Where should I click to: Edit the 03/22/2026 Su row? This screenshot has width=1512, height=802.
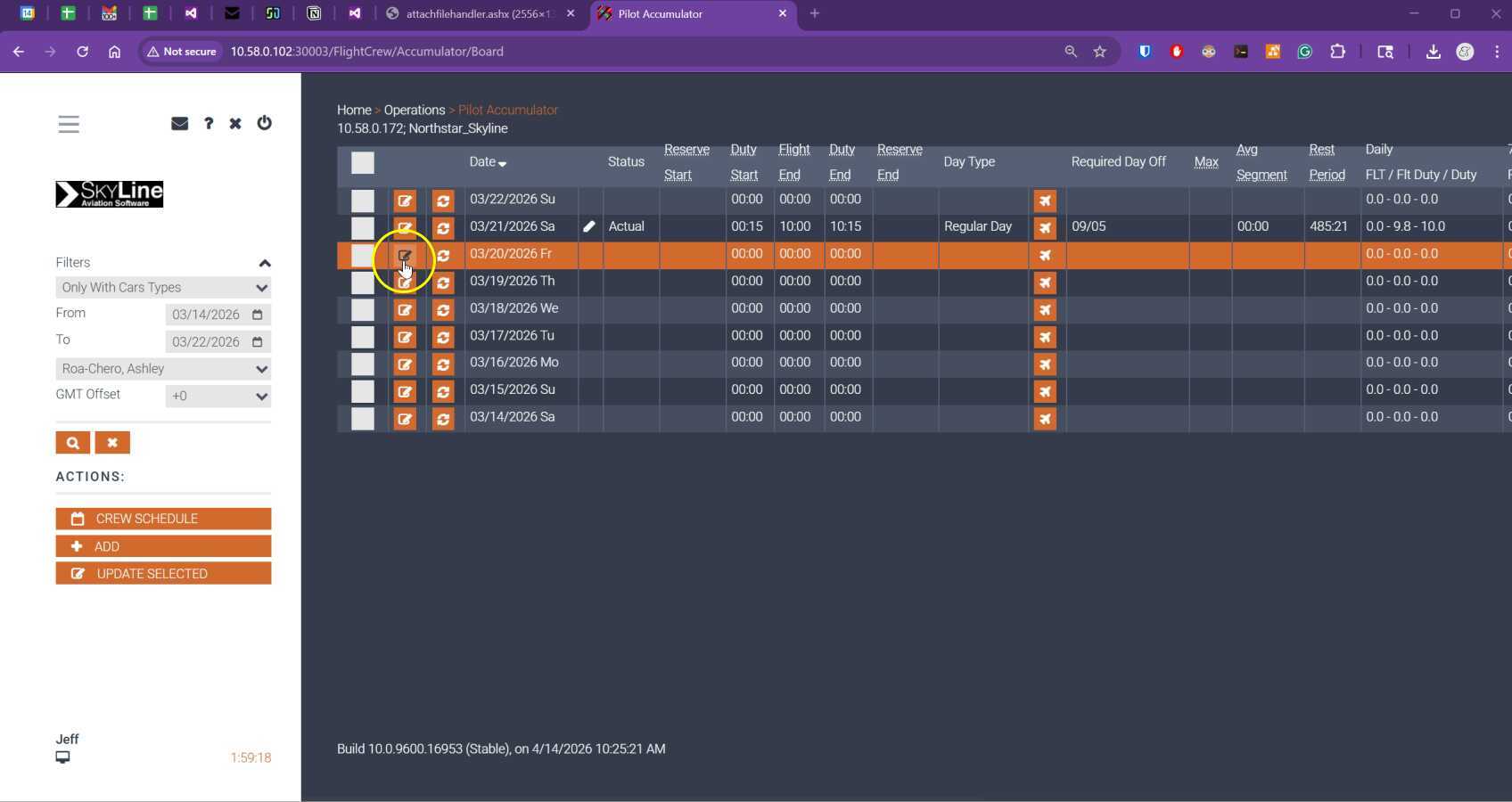[x=405, y=200]
